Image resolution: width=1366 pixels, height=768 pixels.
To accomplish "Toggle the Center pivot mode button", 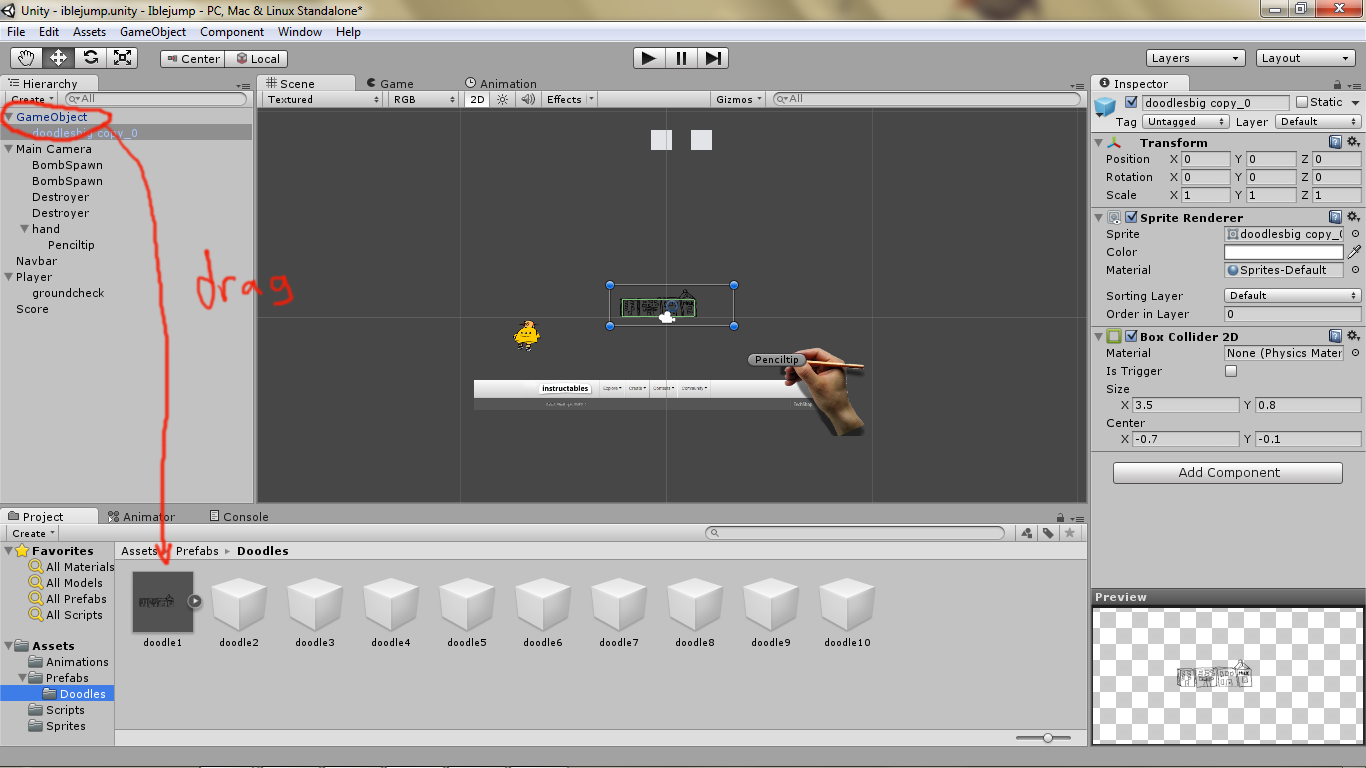I will (192, 58).
